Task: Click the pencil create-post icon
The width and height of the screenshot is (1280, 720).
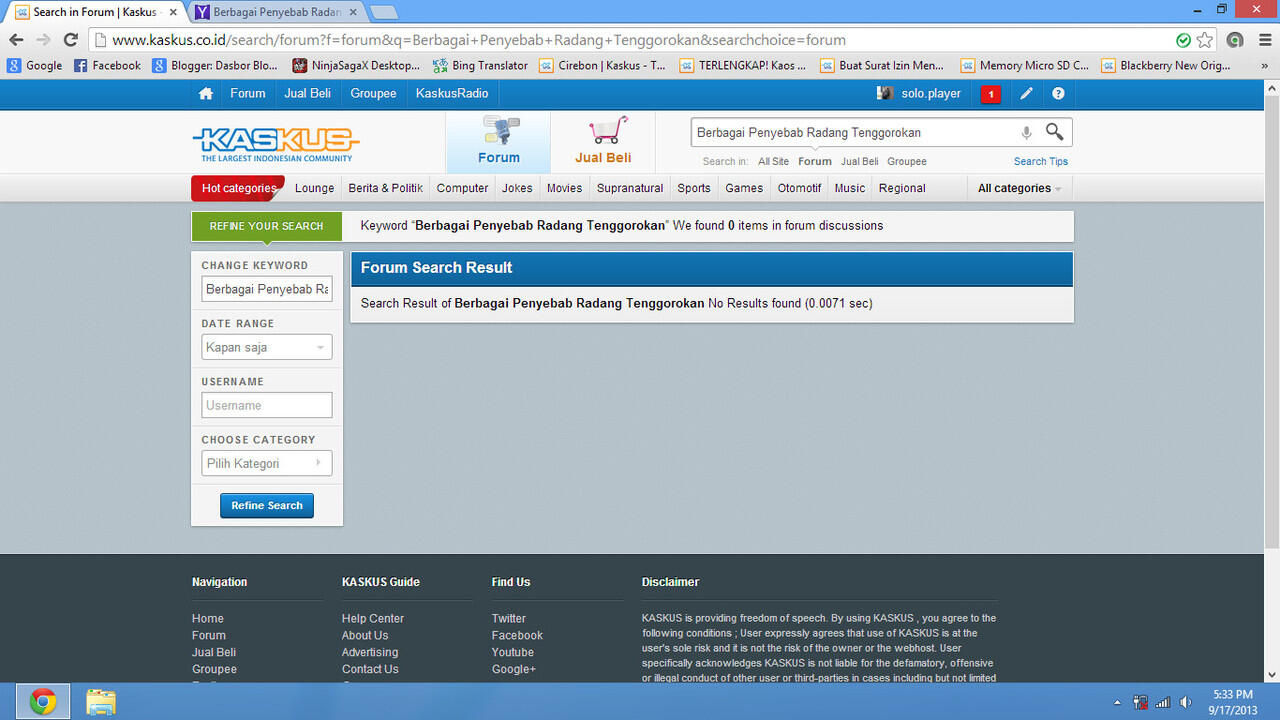Action: [x=1026, y=94]
